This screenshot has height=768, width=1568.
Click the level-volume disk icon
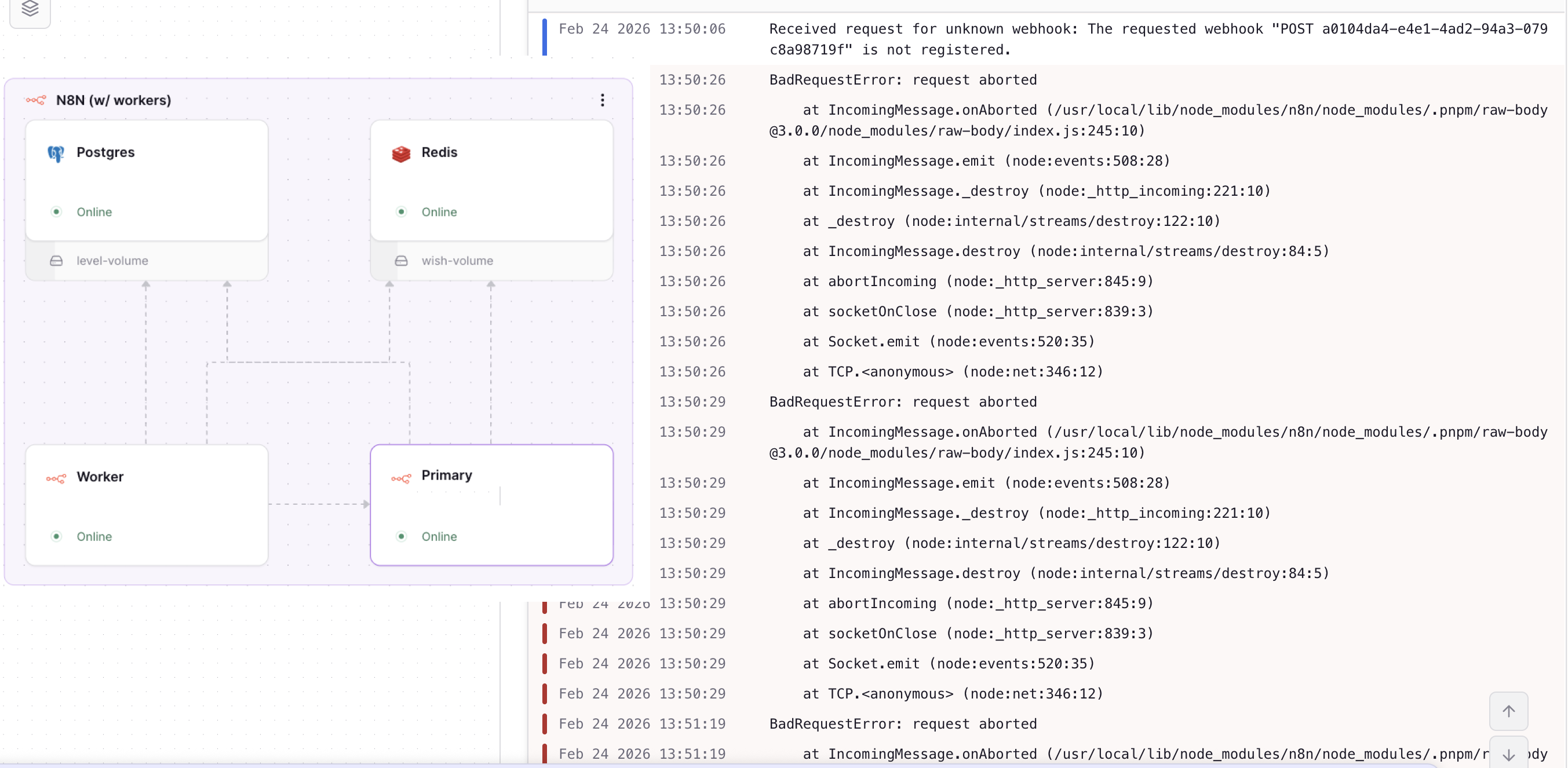pyautogui.click(x=56, y=261)
